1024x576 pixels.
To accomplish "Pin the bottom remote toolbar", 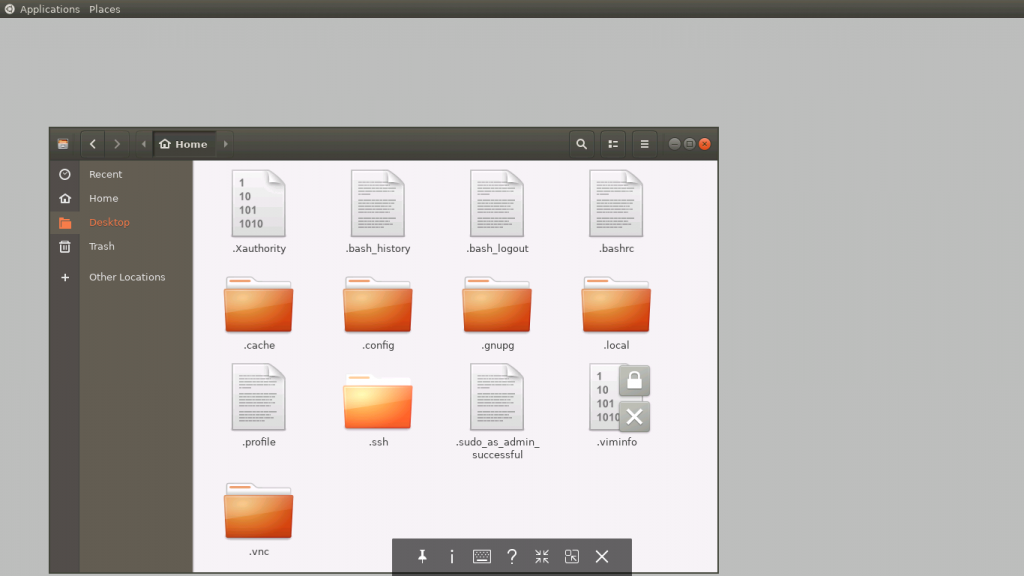I will (x=422, y=557).
